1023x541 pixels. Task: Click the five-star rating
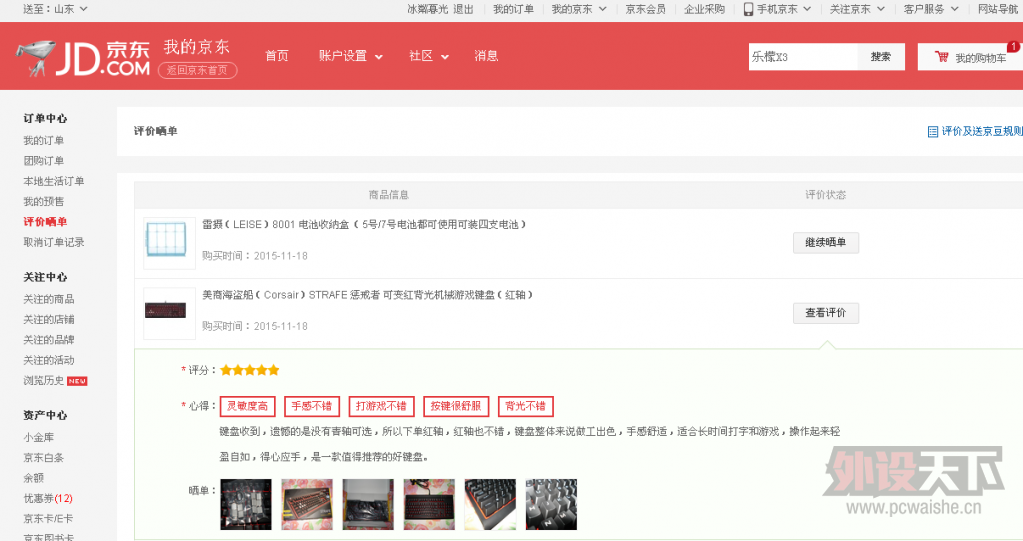tap(250, 370)
